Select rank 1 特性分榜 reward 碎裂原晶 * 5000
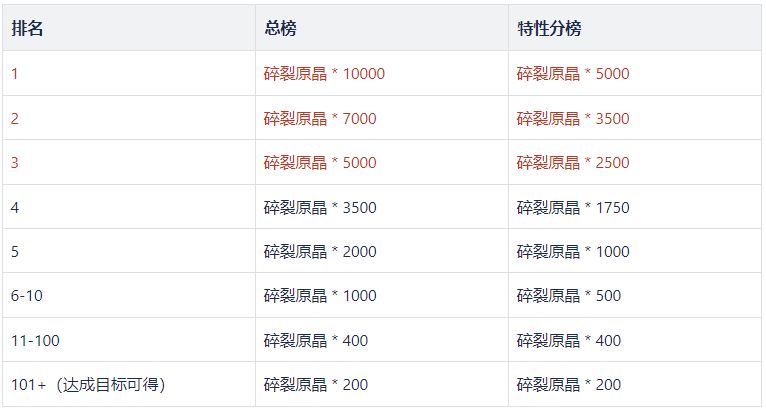 point(573,74)
